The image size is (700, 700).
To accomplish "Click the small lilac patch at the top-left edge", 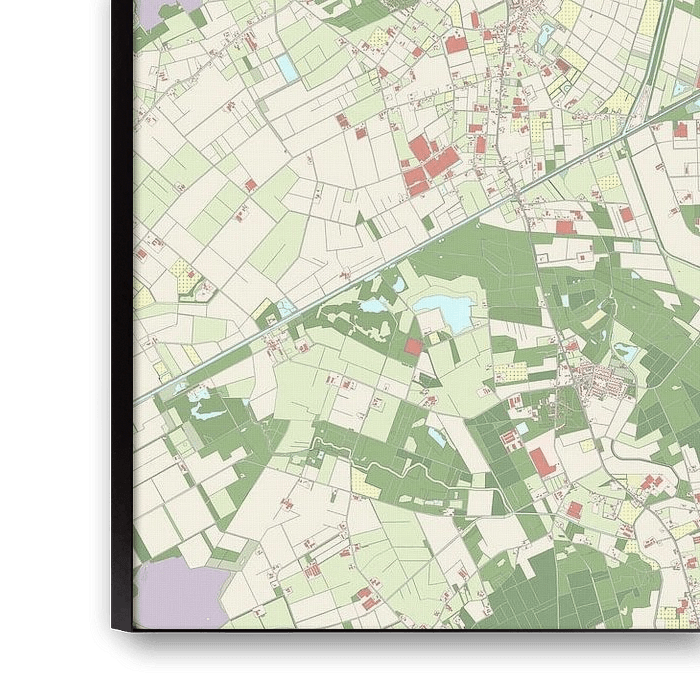I will coord(153,12).
